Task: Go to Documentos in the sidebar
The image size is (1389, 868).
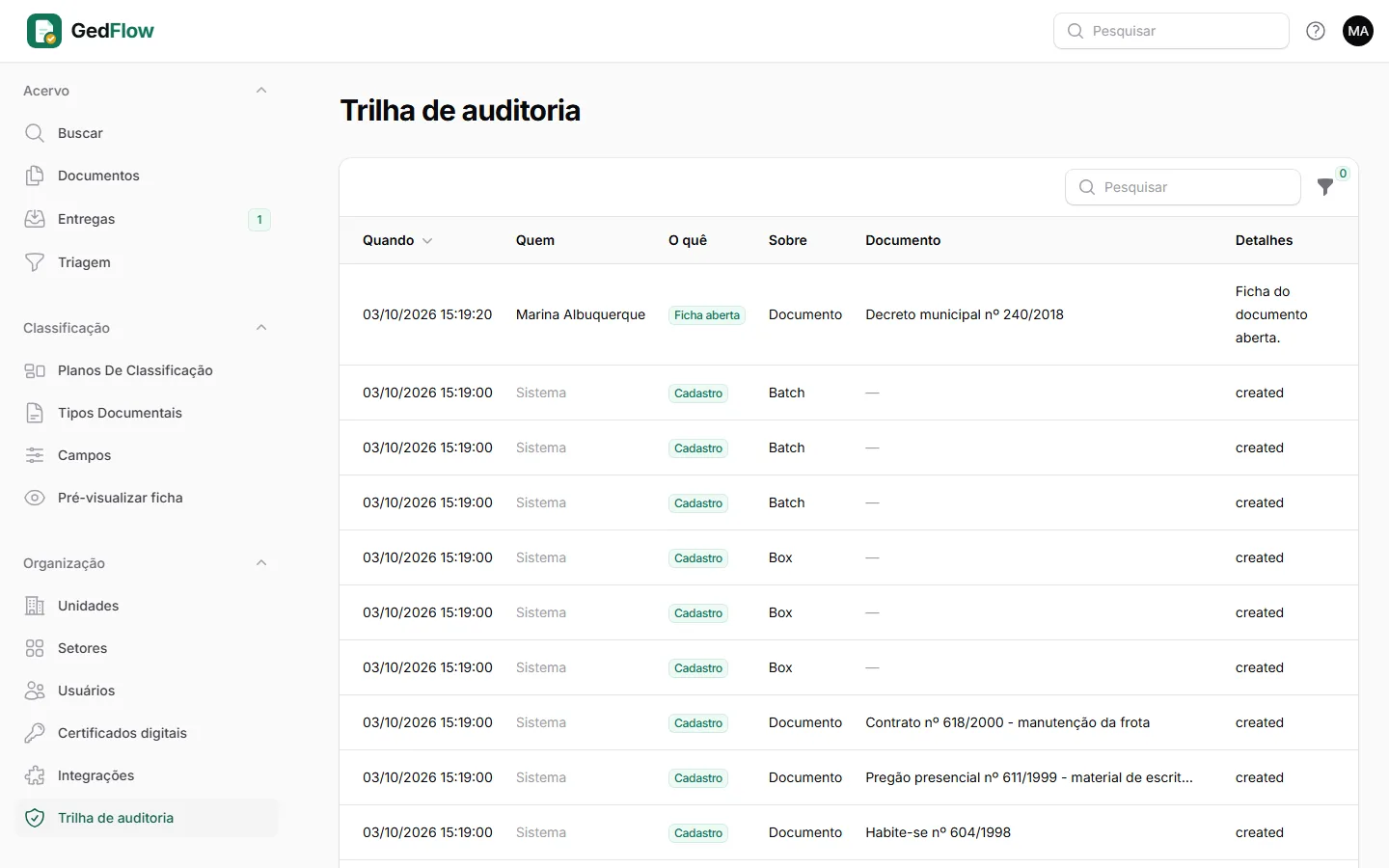Action: pos(147,176)
